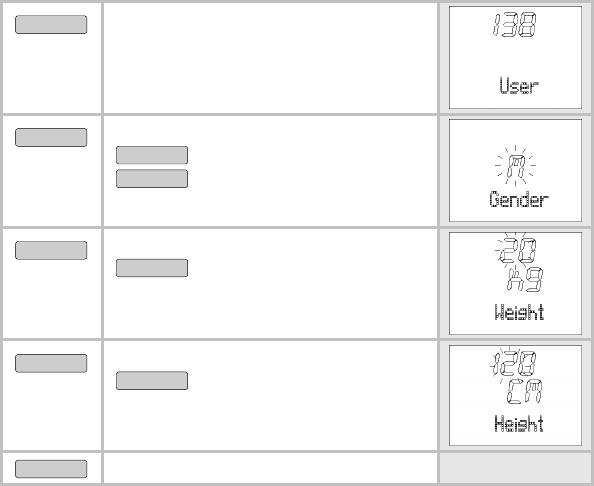Click the Gender label on the display
Viewport: 594px width, 486px height.
(519, 199)
